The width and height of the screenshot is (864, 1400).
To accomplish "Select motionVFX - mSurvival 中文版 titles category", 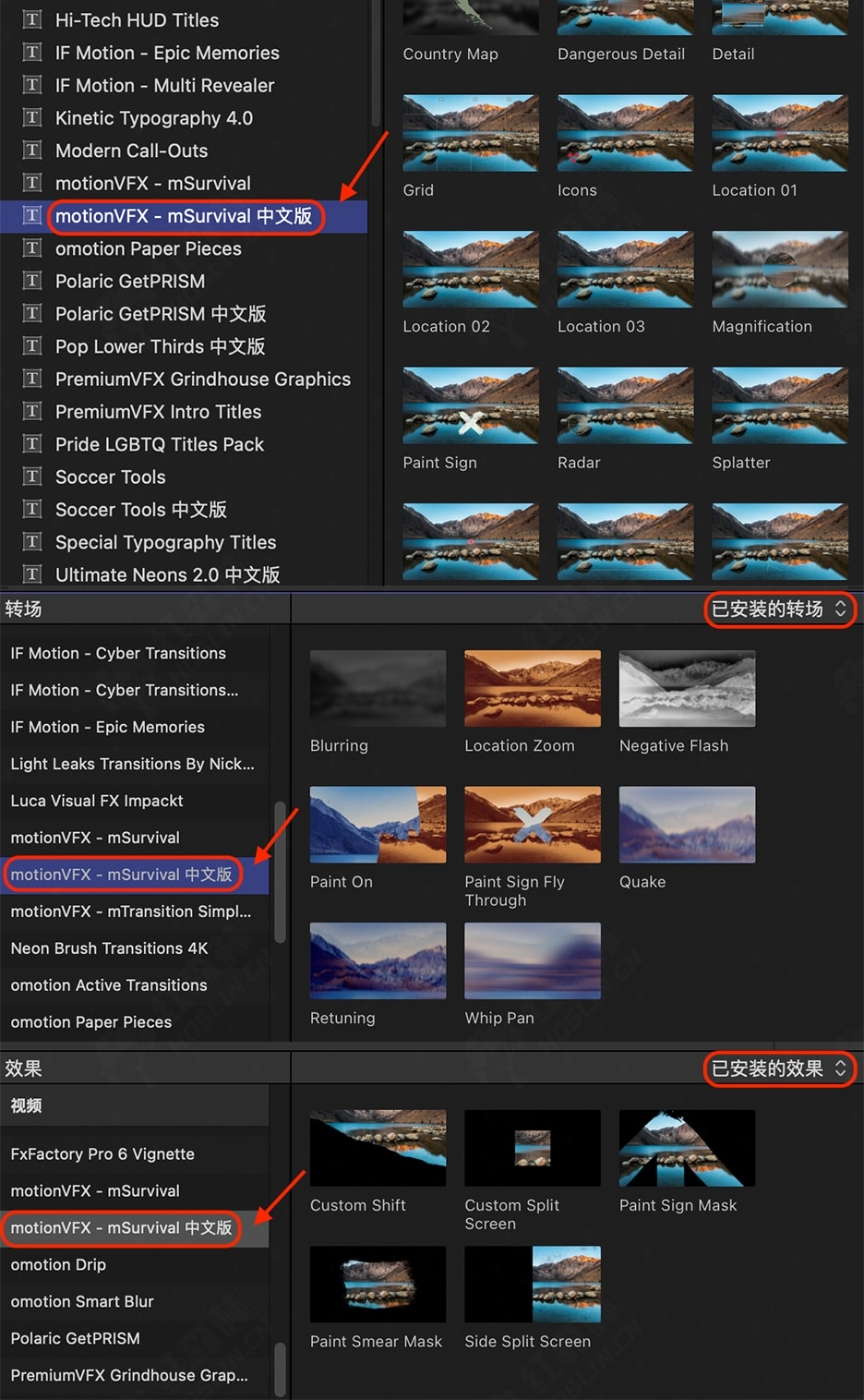I will tap(185, 216).
